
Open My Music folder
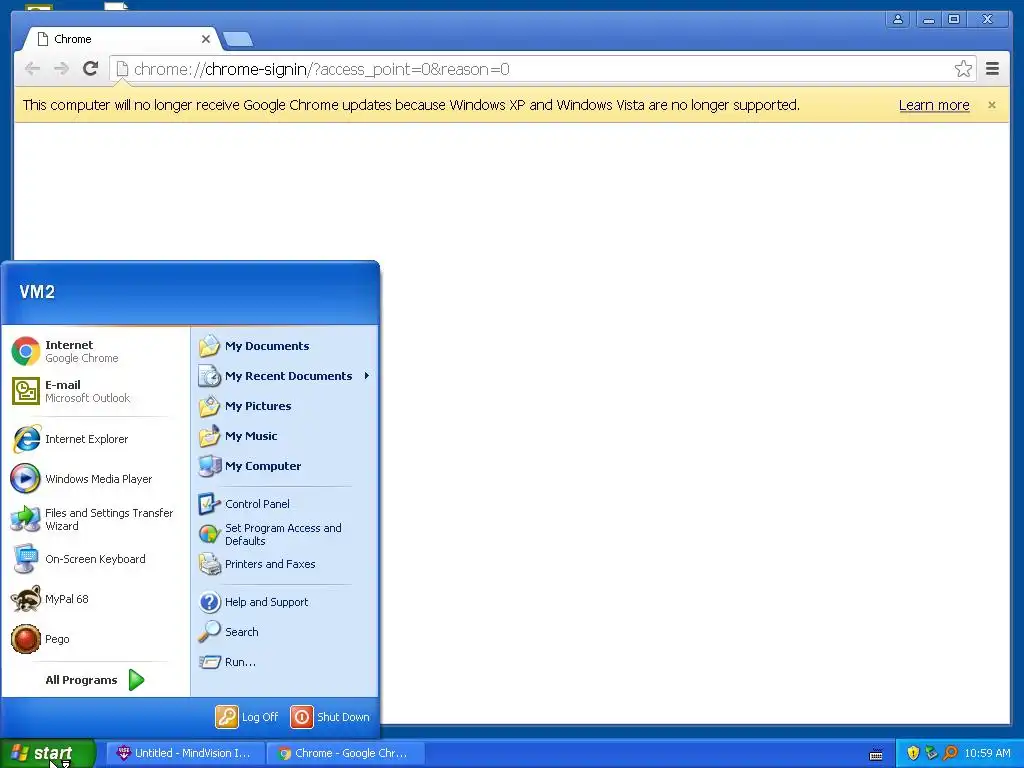(x=285, y=436)
